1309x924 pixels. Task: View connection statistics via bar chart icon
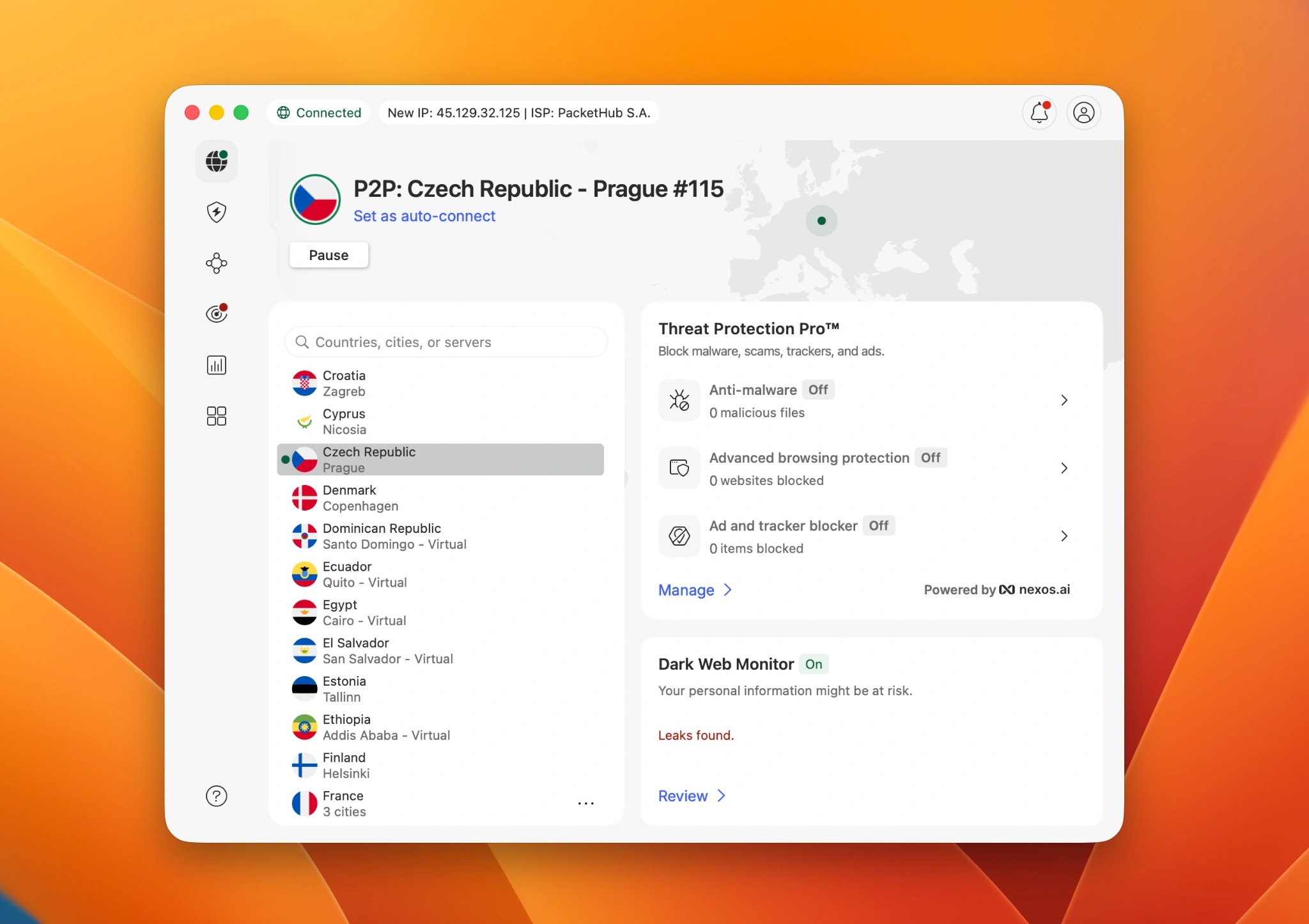[217, 365]
